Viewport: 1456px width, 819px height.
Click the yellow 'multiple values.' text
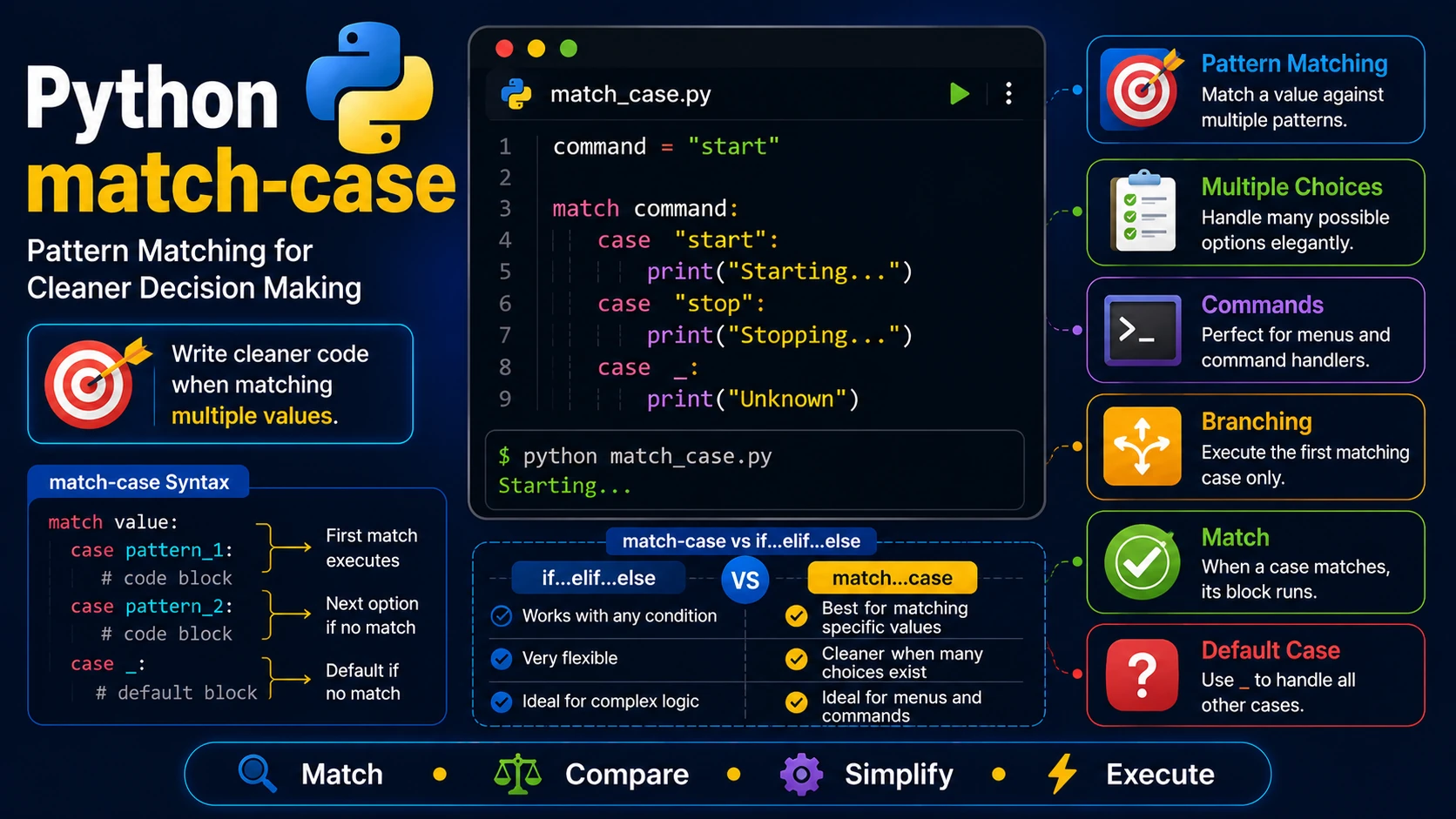pos(254,416)
